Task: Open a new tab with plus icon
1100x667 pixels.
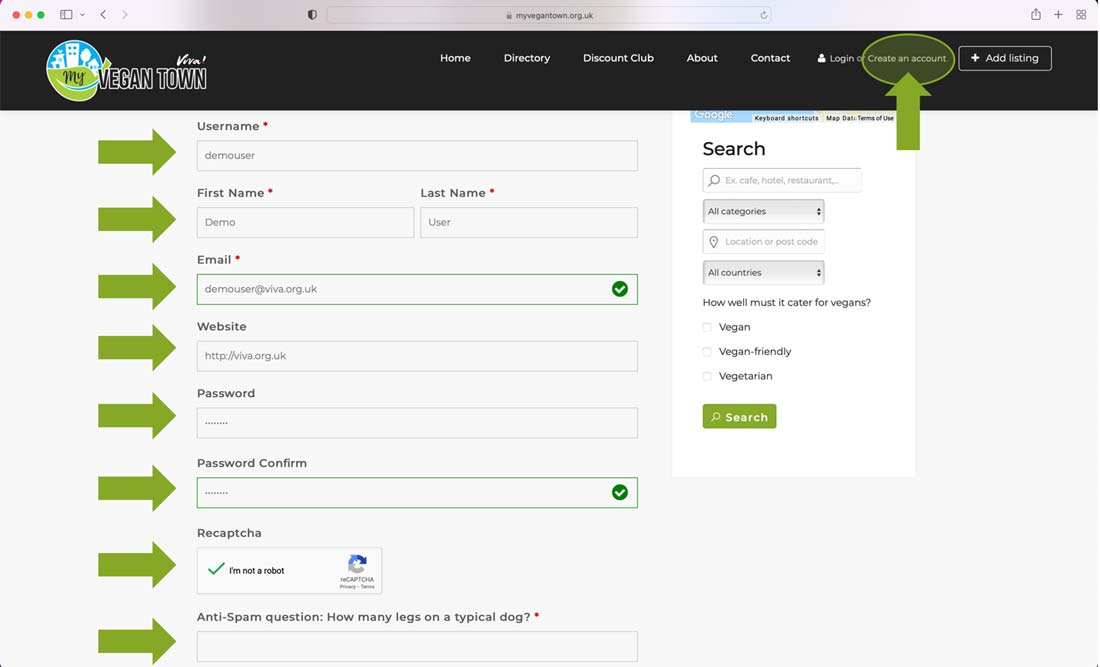Action: [x=1058, y=15]
